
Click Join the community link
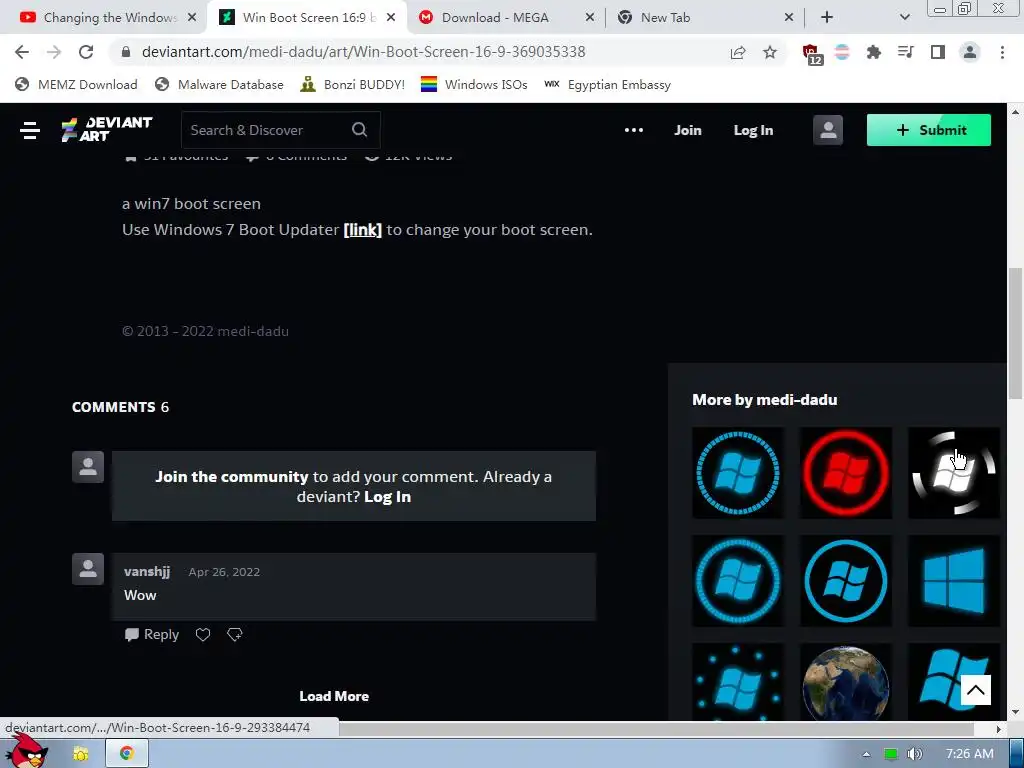click(231, 477)
